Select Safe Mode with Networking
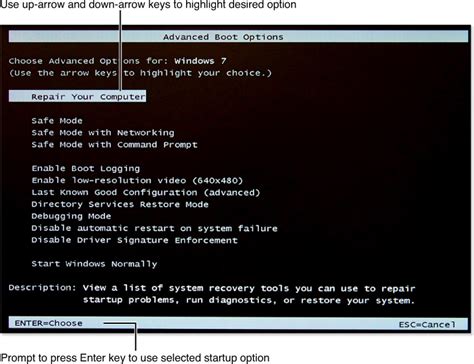Screen dimensions: 474x364 click(103, 133)
